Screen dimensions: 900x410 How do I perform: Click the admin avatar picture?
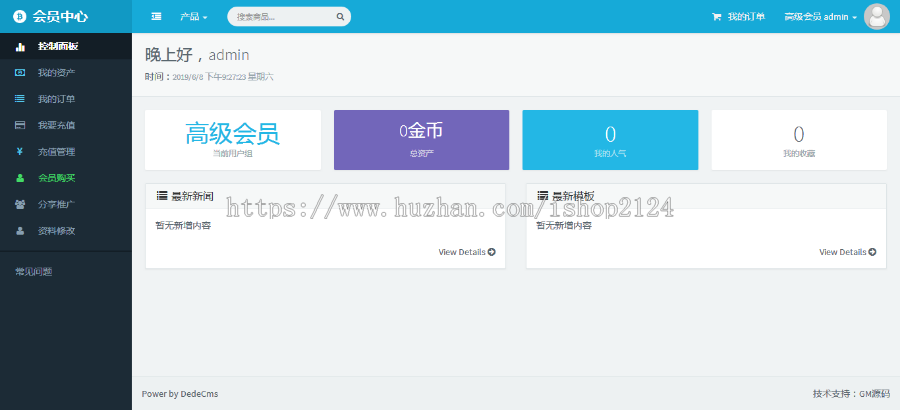876,17
